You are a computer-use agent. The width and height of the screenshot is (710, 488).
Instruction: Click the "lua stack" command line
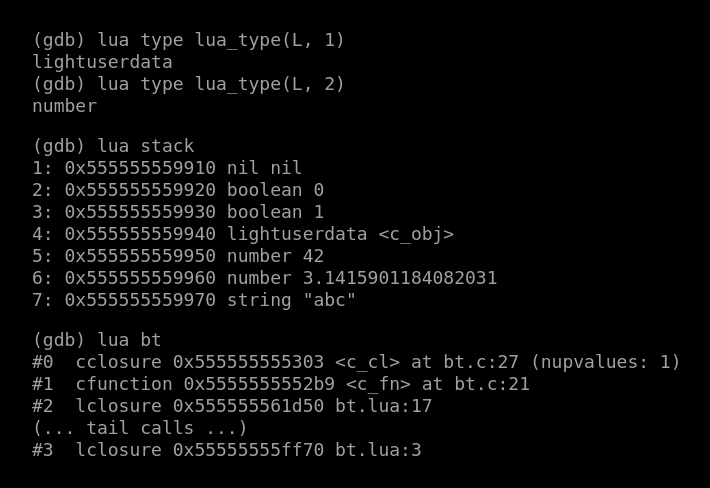(x=113, y=146)
